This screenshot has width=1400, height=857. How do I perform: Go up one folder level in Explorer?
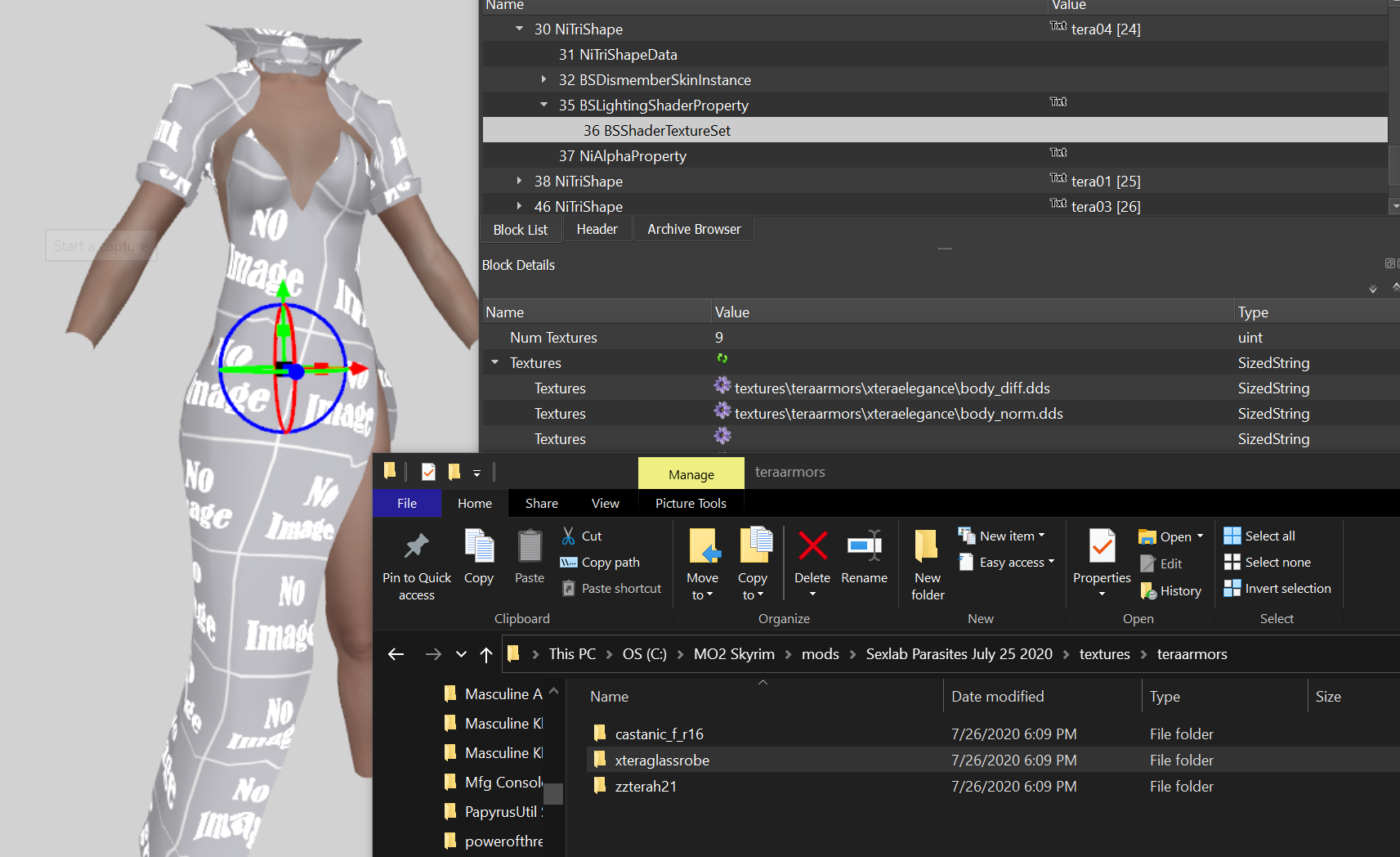tap(486, 654)
